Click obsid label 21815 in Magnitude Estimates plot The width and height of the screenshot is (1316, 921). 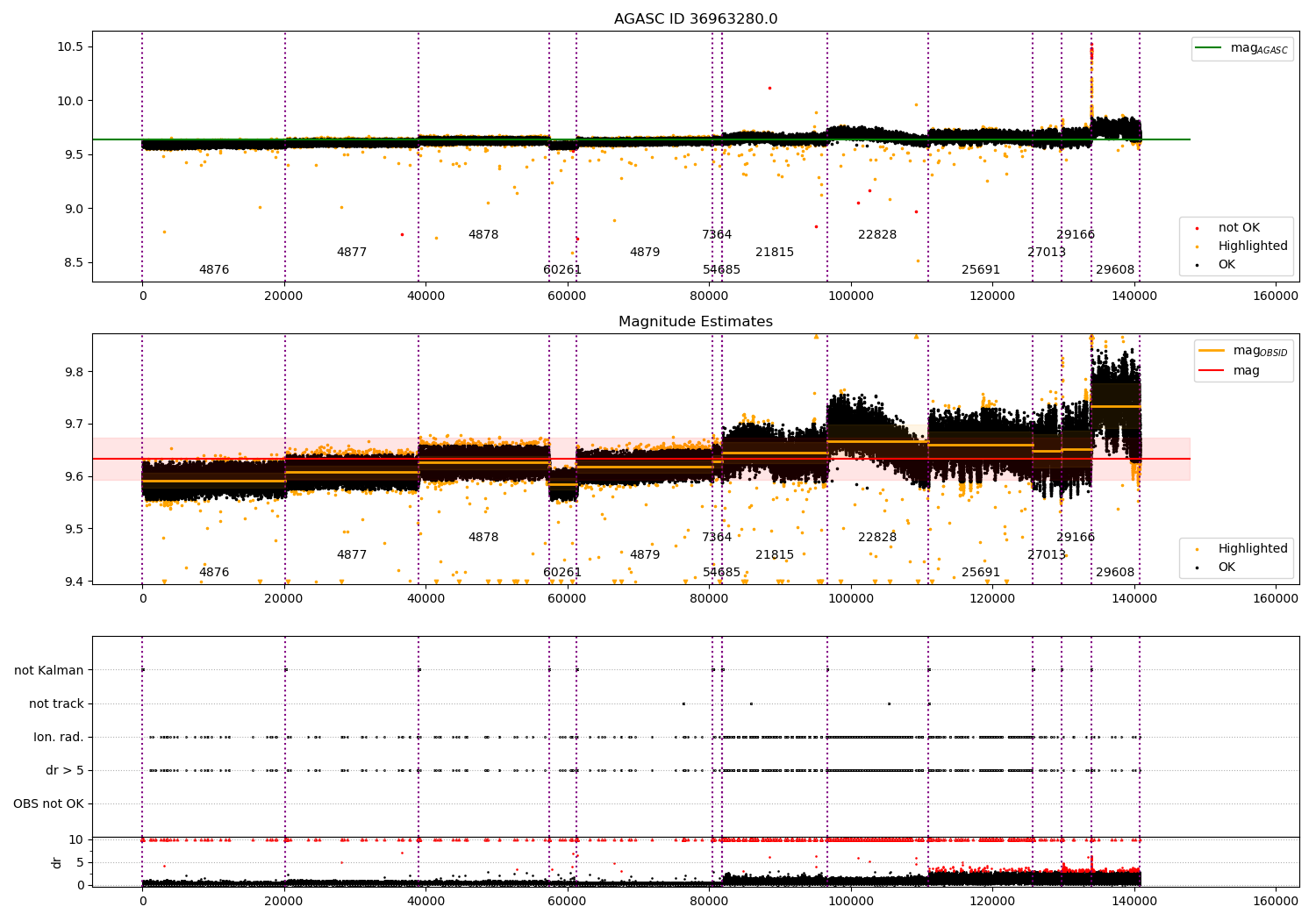click(x=775, y=555)
